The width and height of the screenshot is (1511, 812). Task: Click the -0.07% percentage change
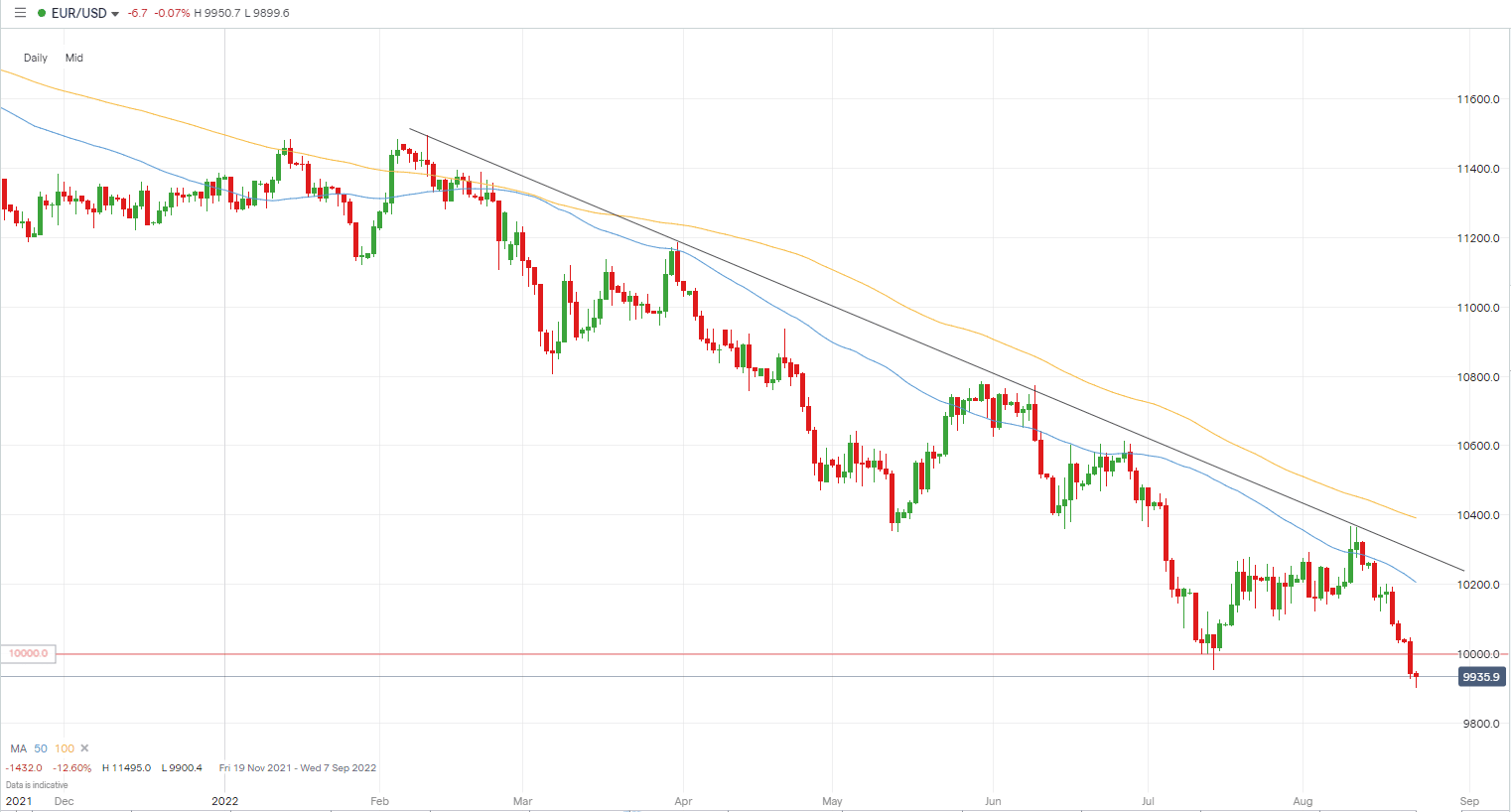pyautogui.click(x=173, y=14)
